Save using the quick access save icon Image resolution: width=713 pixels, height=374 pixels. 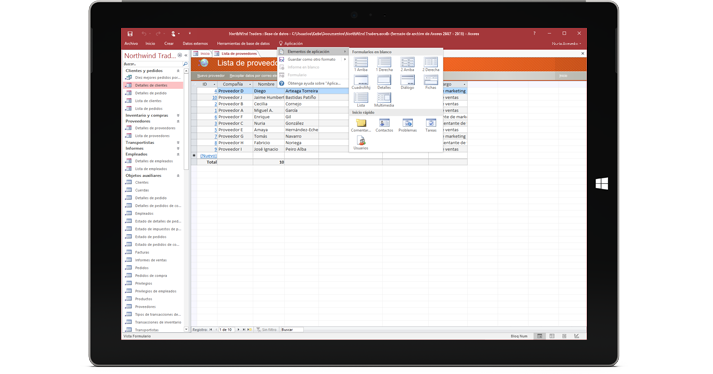130,34
